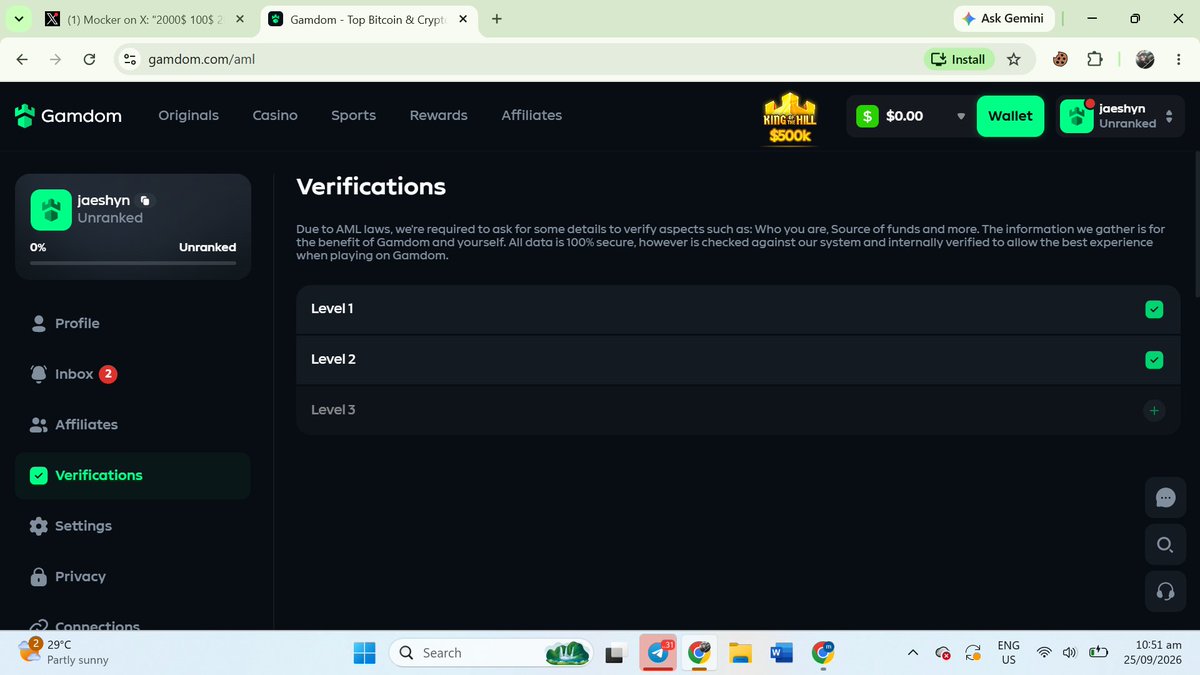Click the Gamdom logo in header
Viewport: 1200px width, 675px height.
coord(68,116)
